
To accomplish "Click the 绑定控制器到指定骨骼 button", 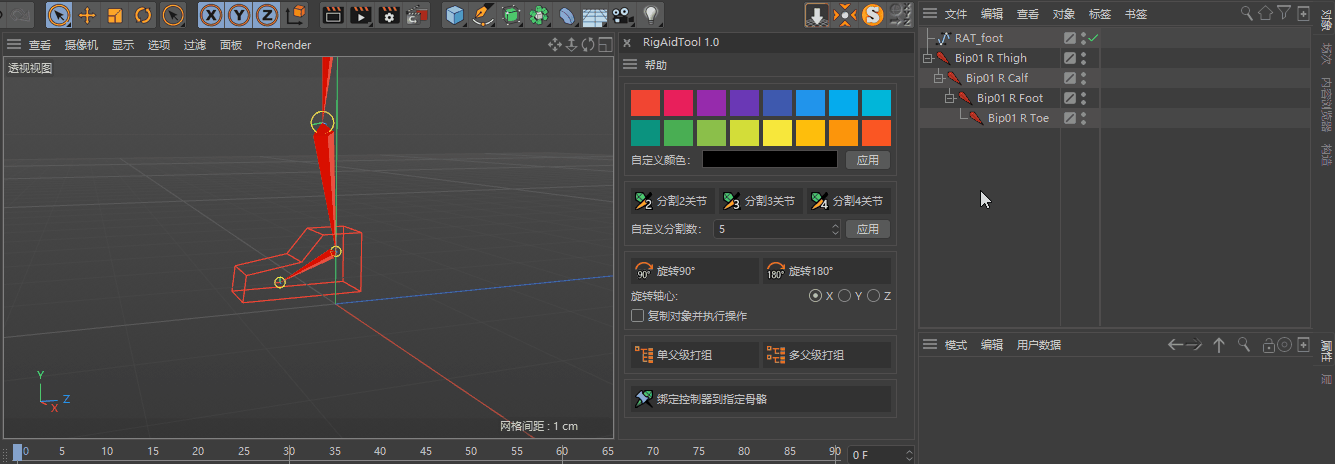I will click(761, 399).
